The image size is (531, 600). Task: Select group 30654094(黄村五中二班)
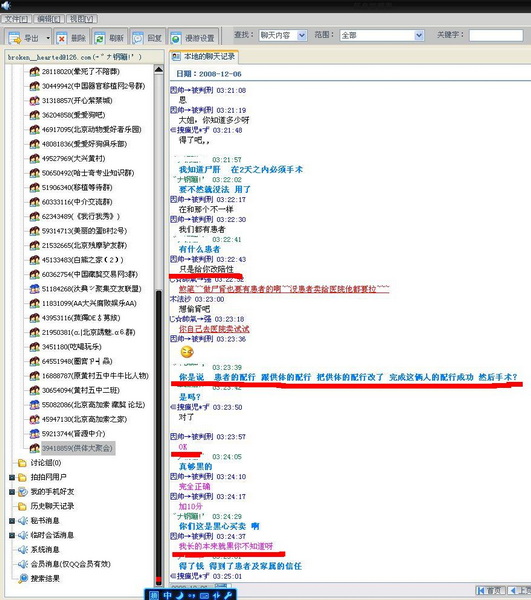point(80,390)
